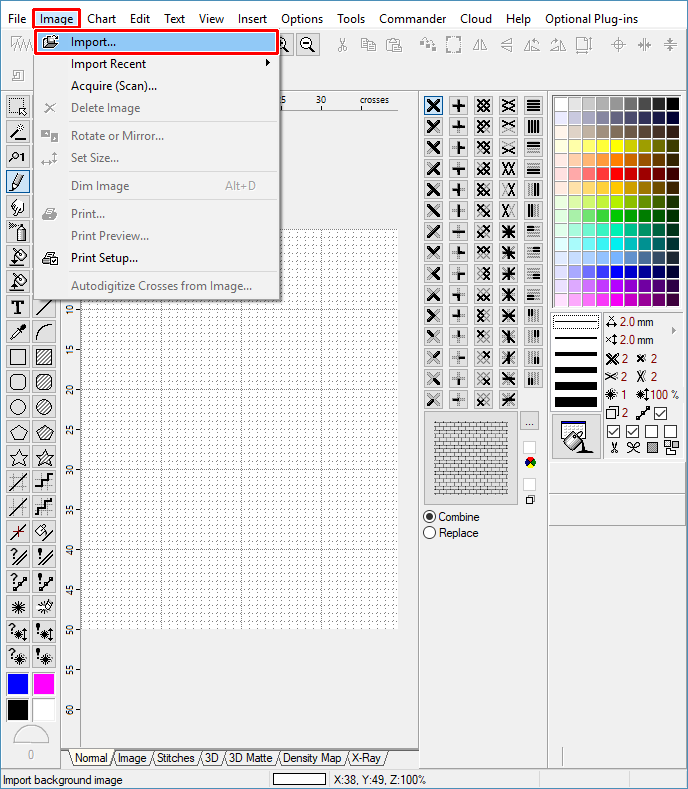Switch to the X-Ray view tab

pyautogui.click(x=366, y=758)
